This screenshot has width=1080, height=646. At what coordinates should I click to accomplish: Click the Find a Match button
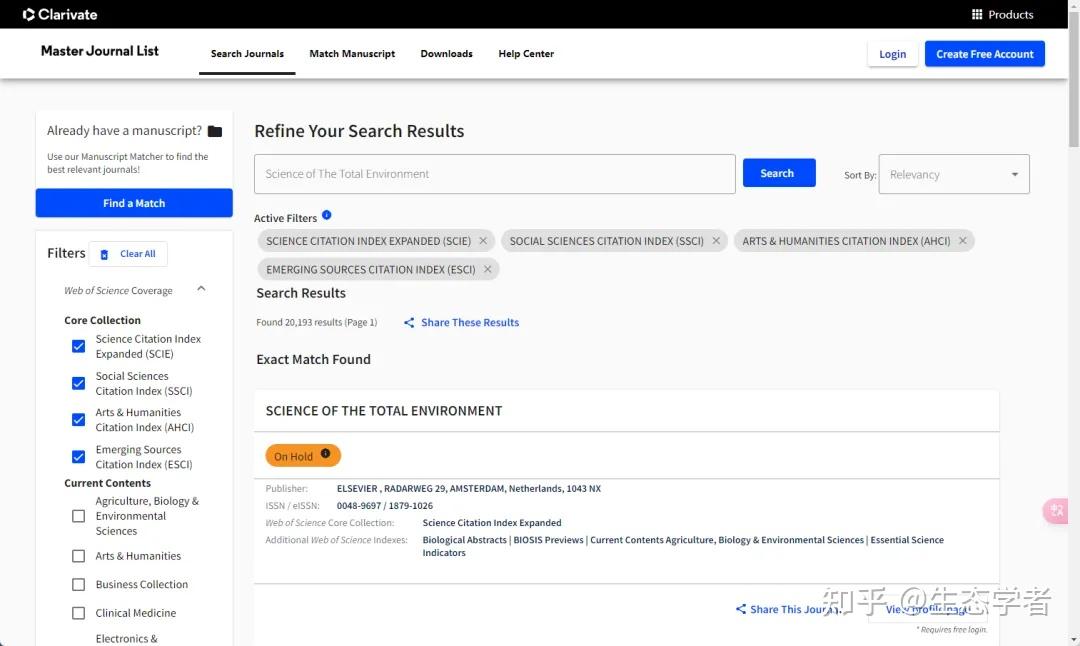pyautogui.click(x=134, y=203)
